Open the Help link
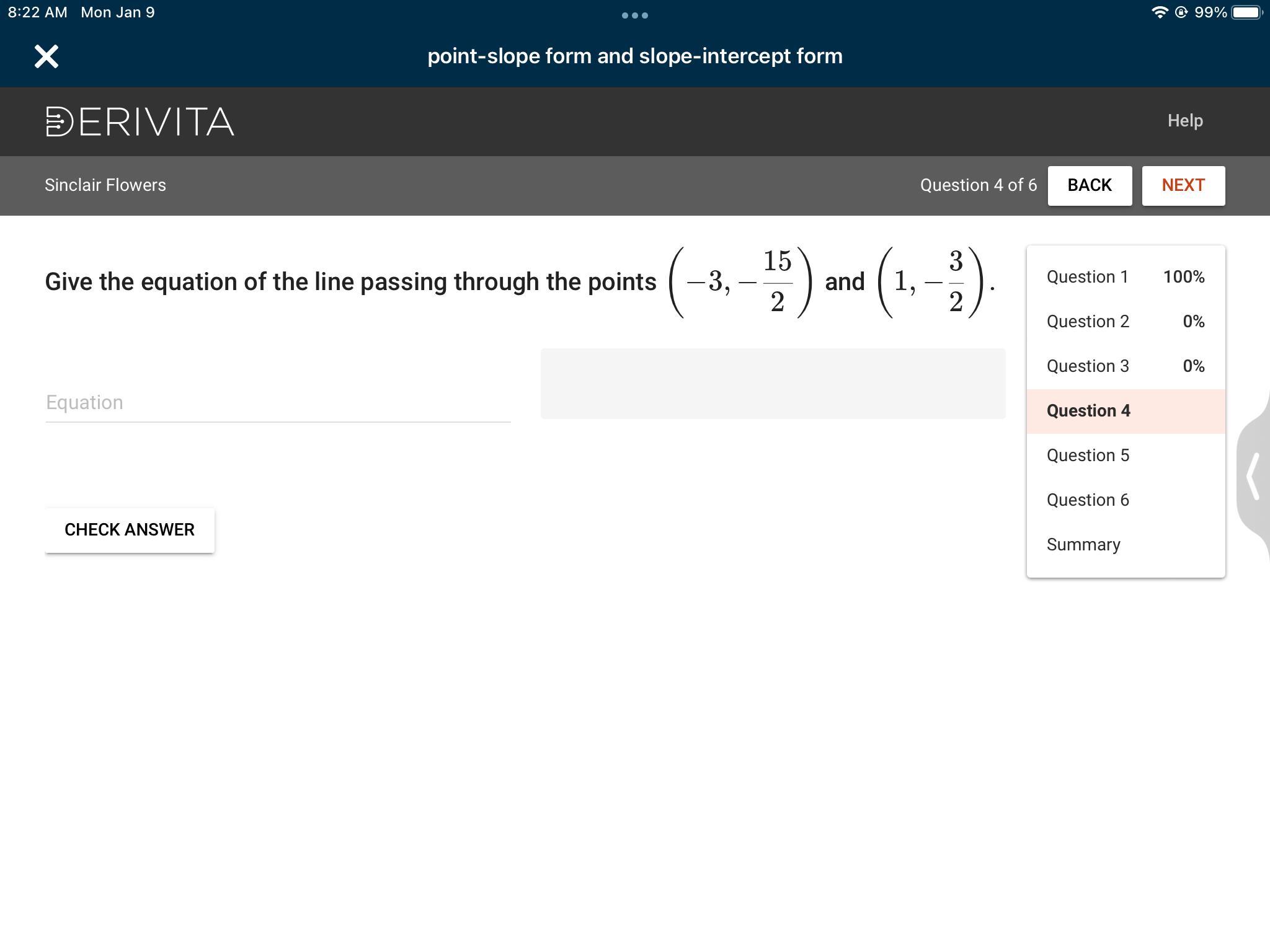This screenshot has width=1270, height=952. (x=1184, y=121)
